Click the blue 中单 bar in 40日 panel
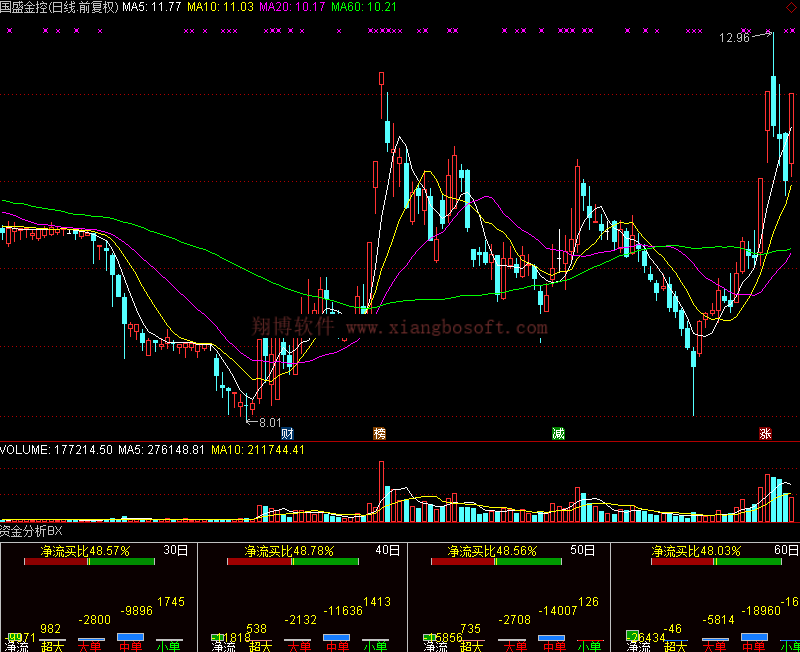This screenshot has width=800, height=652. tap(336, 638)
